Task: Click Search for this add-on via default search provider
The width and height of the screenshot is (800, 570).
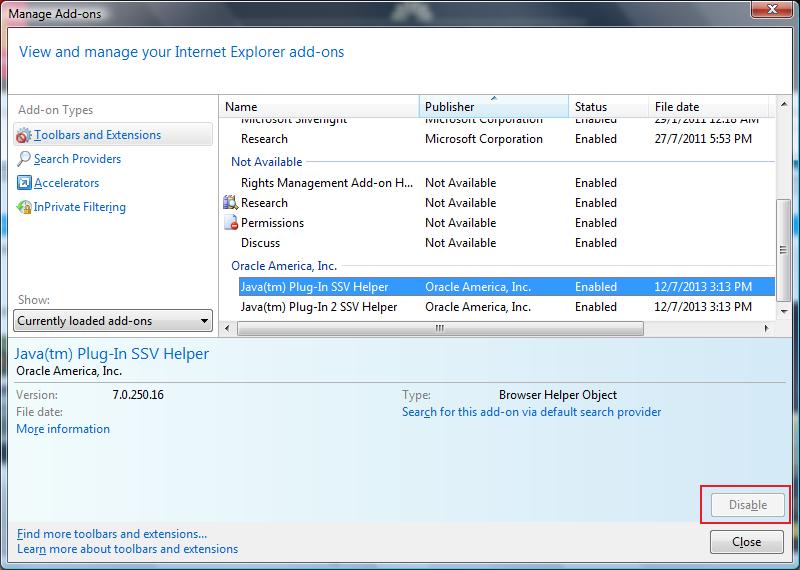Action: [531, 412]
